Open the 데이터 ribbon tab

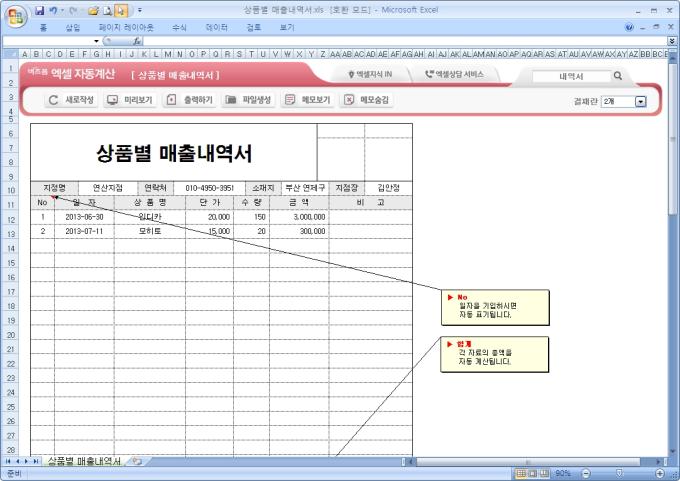[216, 27]
